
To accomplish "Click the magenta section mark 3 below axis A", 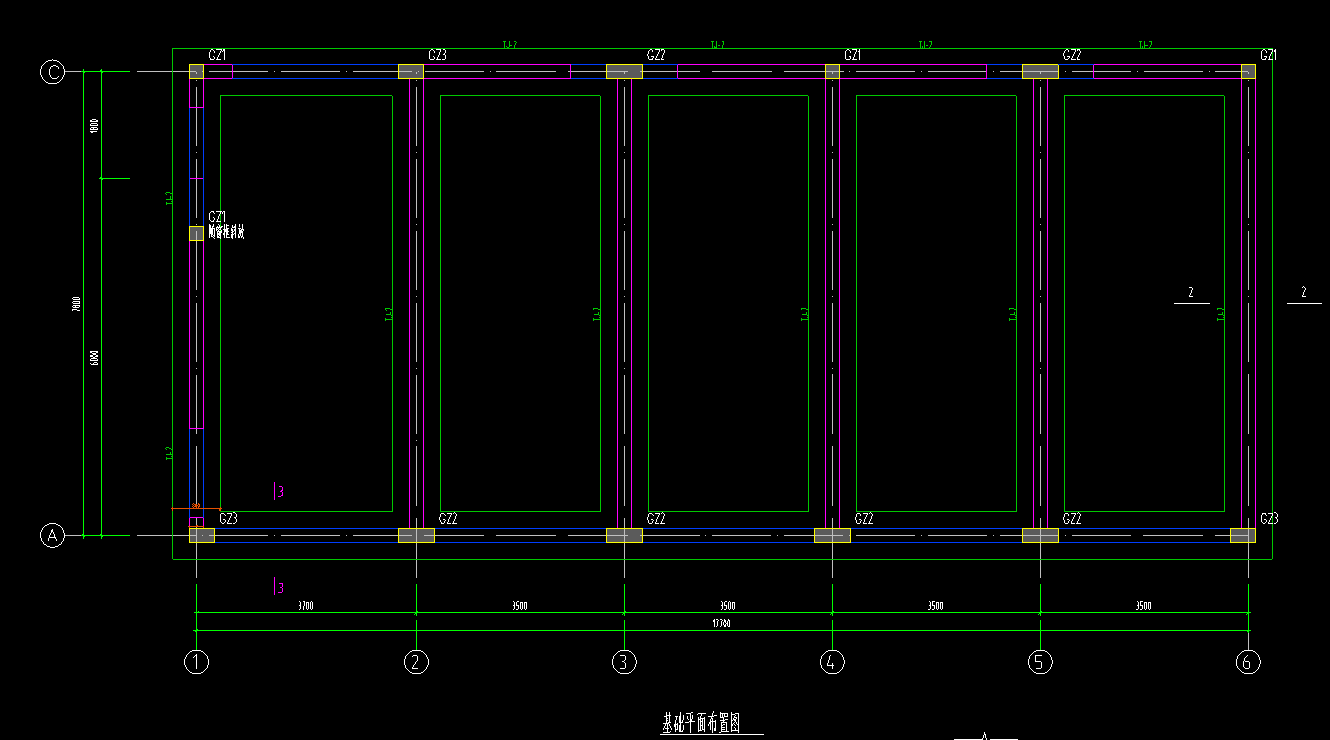I will coord(279,587).
